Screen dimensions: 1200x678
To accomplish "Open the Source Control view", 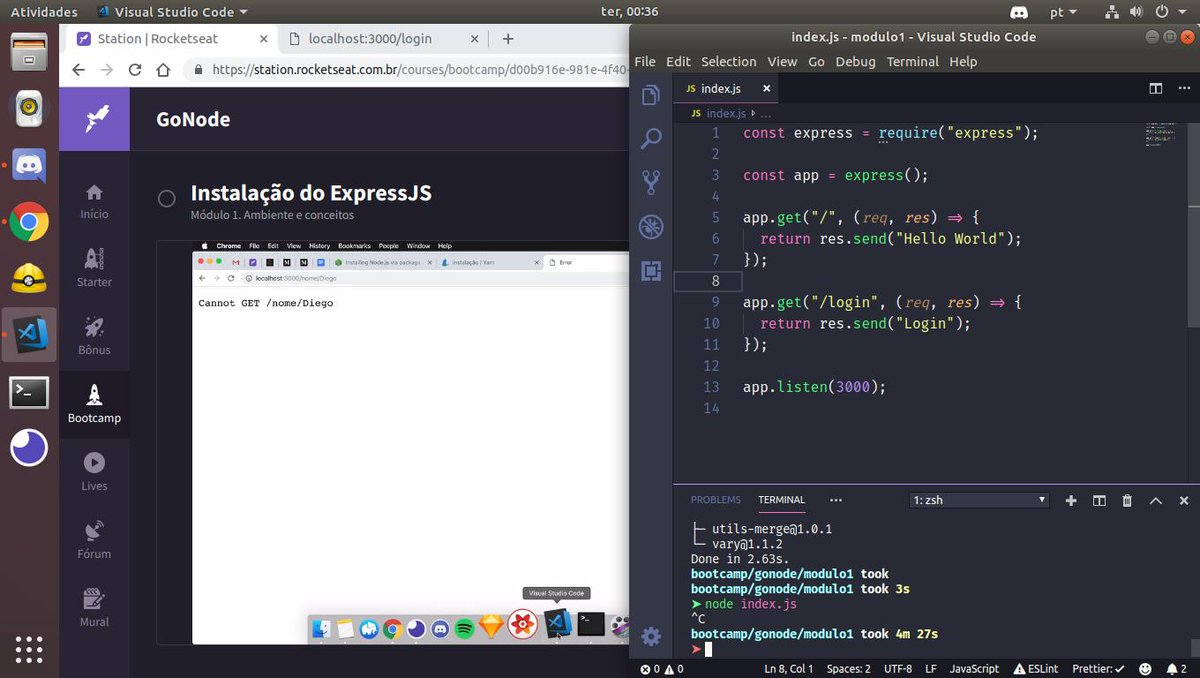I will [651, 182].
